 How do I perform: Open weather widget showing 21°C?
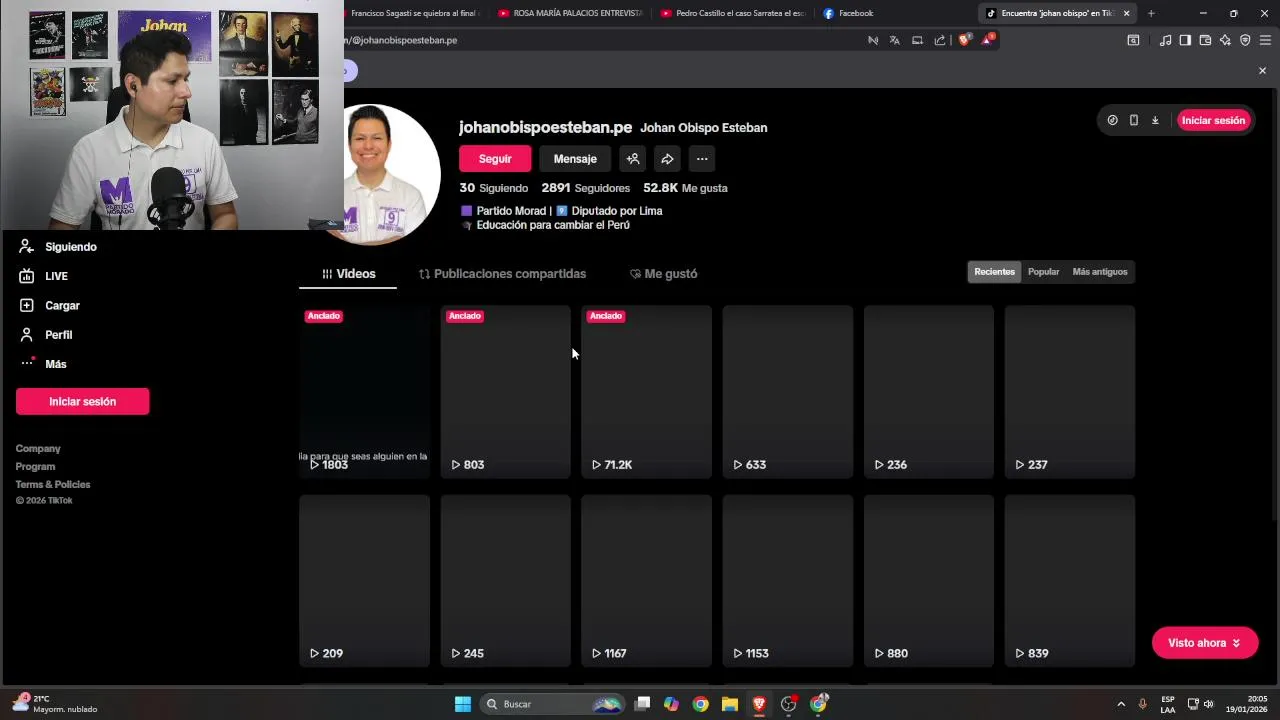[x=56, y=704]
